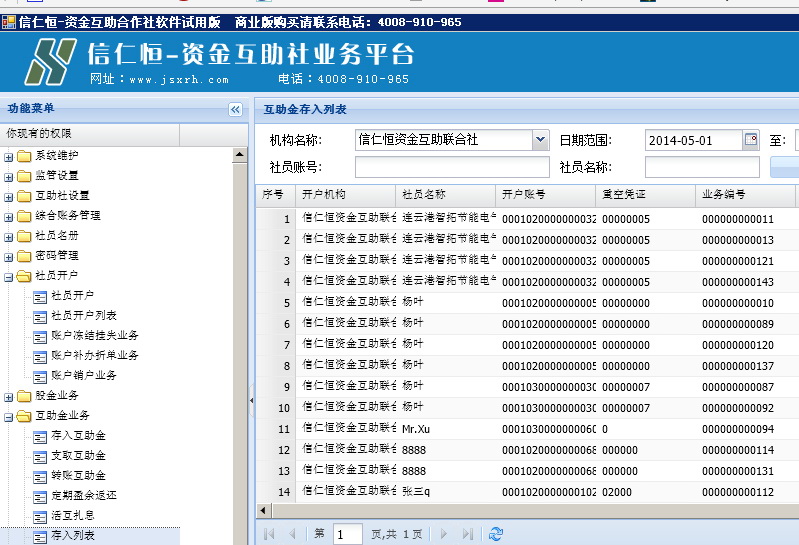Select row with 业务编号 000000000011

[x=527, y=219]
